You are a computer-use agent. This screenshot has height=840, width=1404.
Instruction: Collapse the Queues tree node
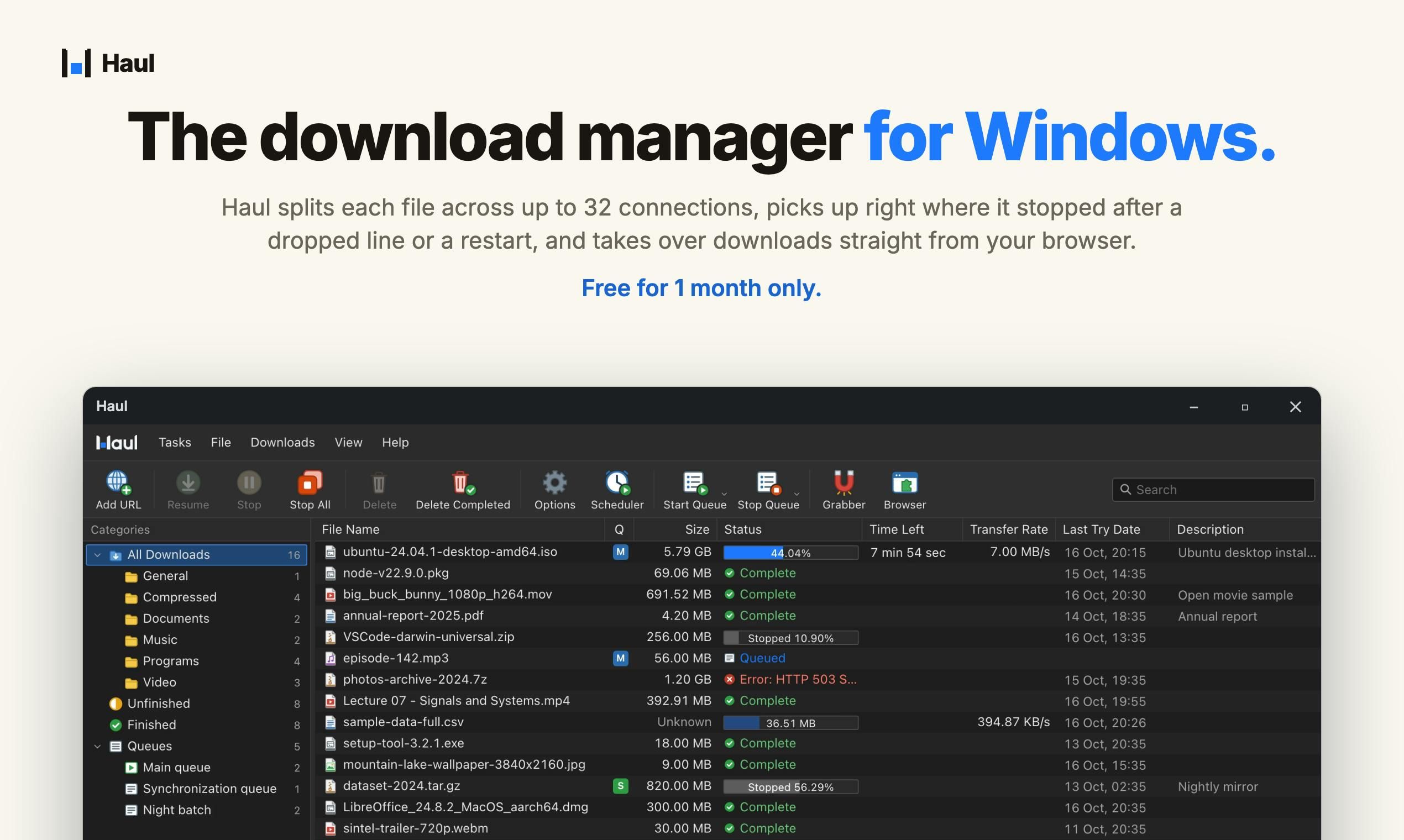pos(97,747)
